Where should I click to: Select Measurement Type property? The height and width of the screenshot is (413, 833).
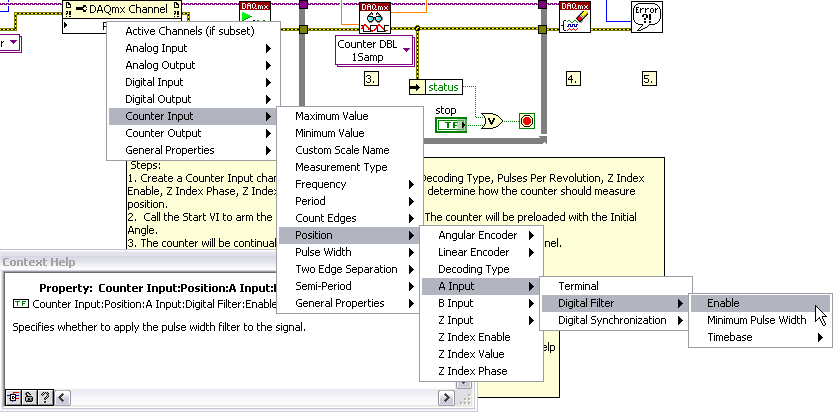[350, 167]
